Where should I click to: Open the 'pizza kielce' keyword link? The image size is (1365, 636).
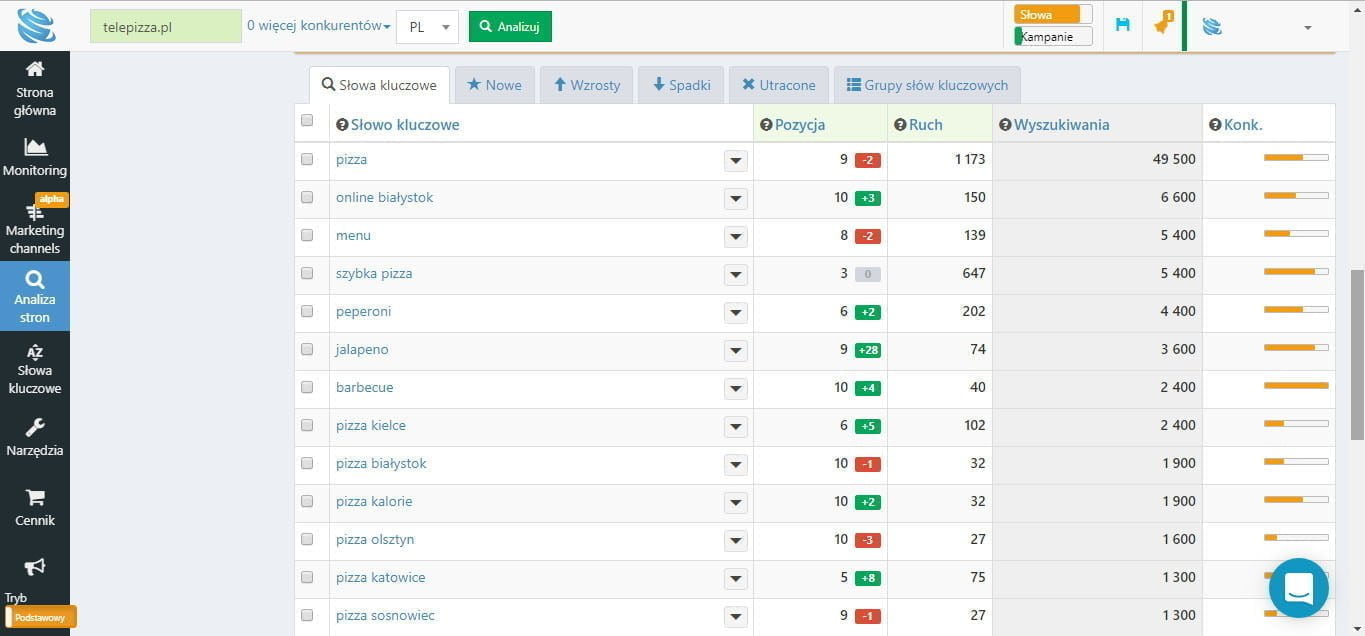click(x=371, y=426)
